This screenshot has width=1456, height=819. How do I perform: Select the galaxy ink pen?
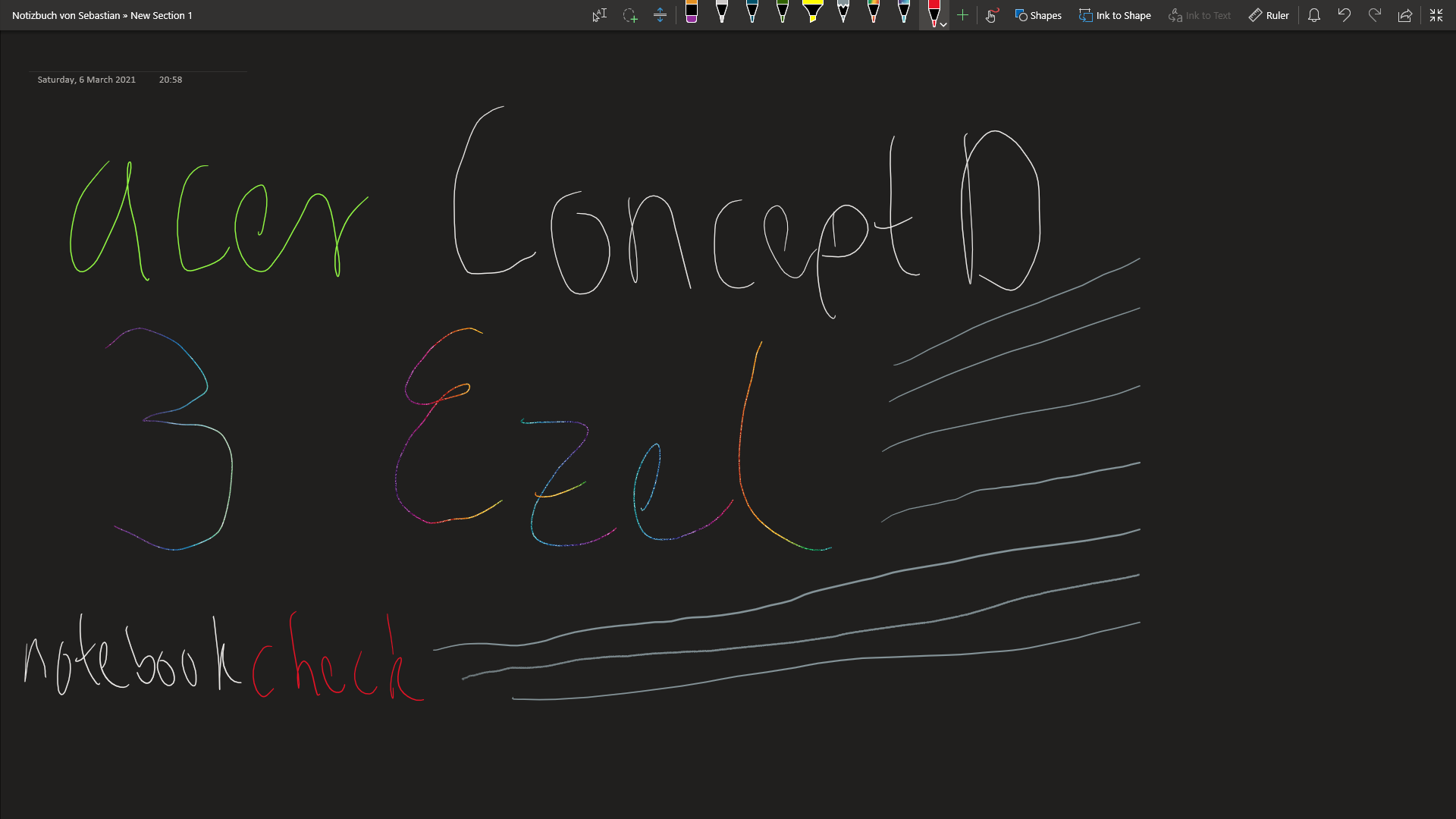click(x=904, y=13)
